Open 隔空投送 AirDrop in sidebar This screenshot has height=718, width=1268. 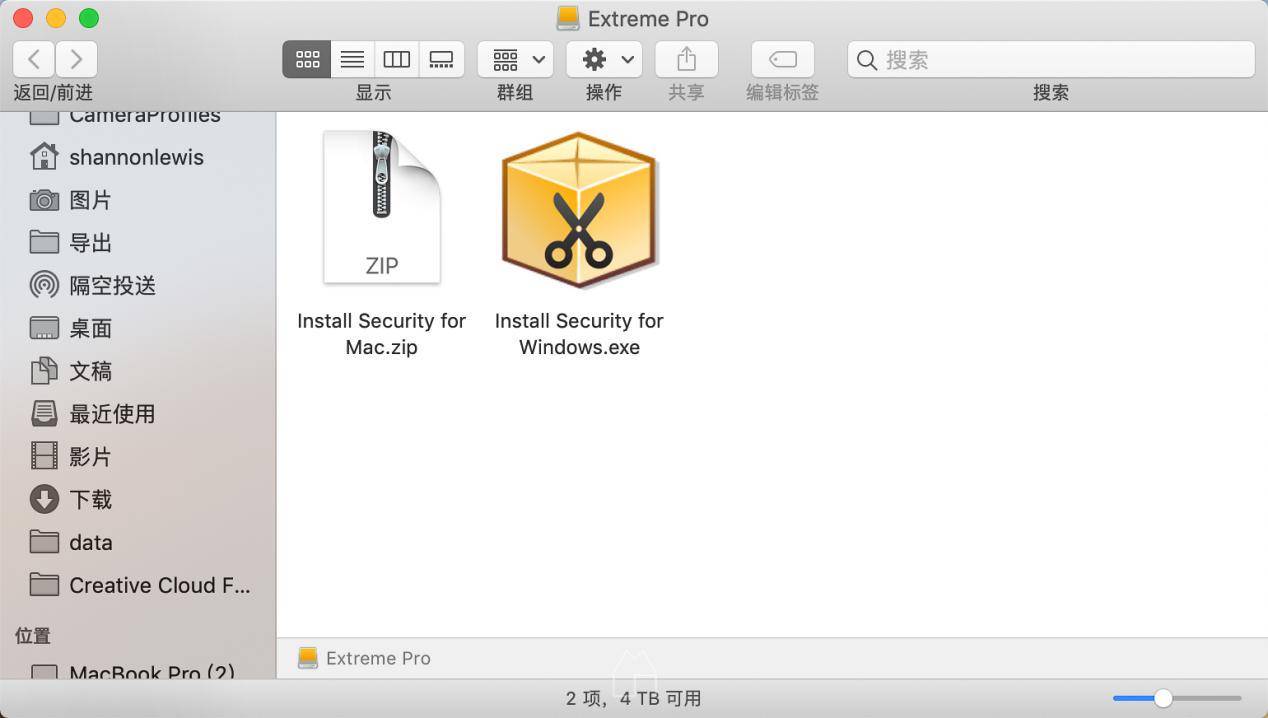click(137, 285)
